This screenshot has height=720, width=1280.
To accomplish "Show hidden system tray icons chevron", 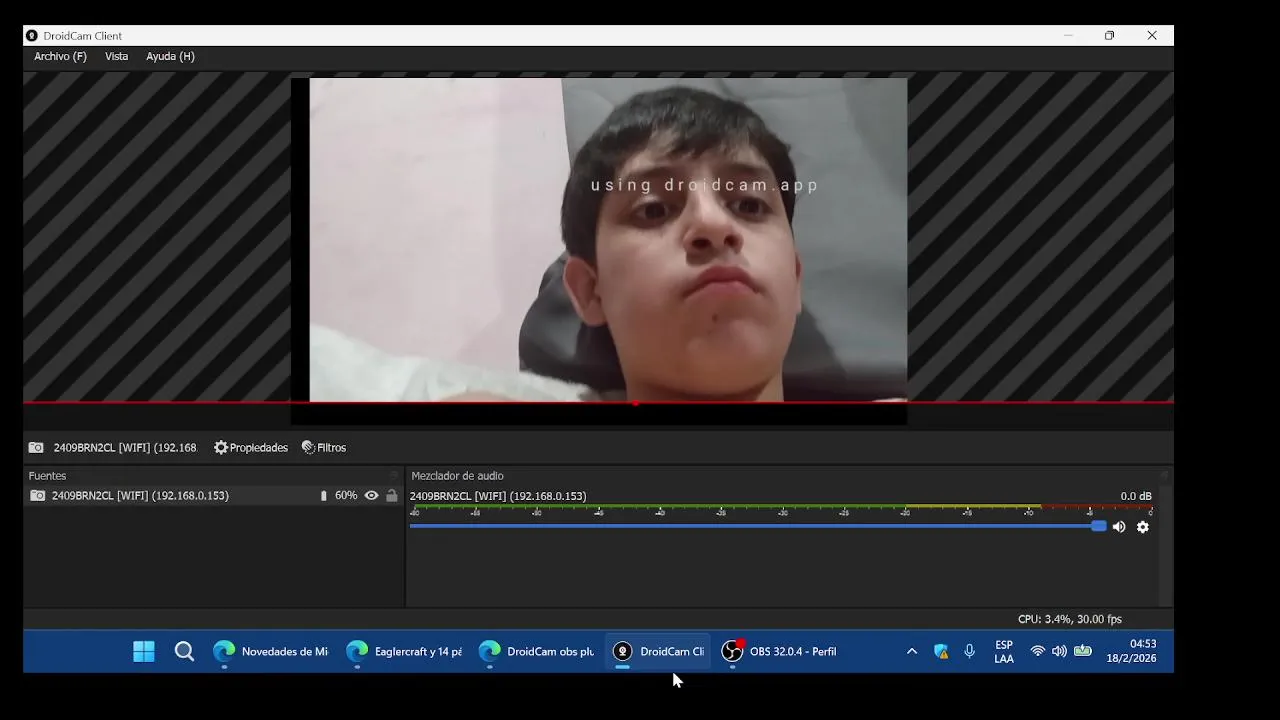I will (912, 652).
